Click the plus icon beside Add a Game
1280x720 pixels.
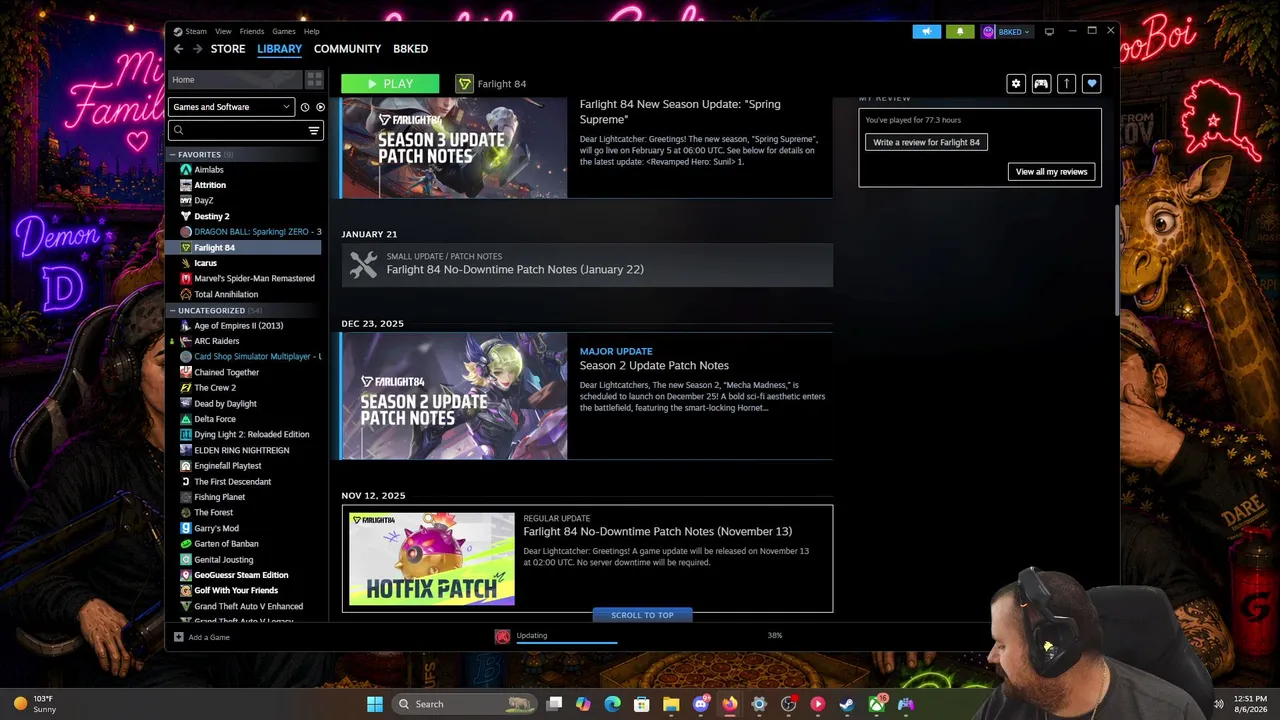click(179, 637)
